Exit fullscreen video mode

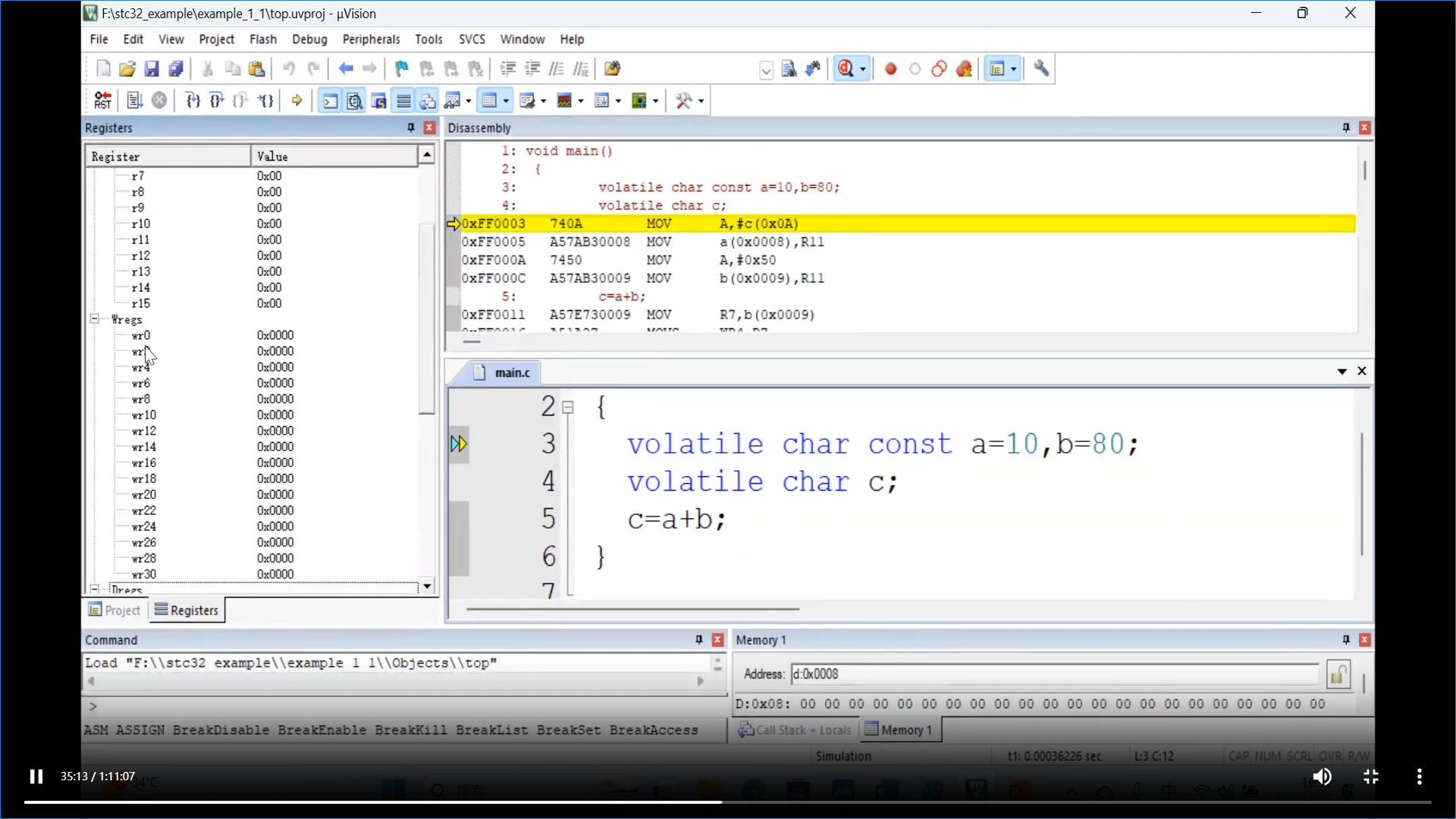[1371, 777]
